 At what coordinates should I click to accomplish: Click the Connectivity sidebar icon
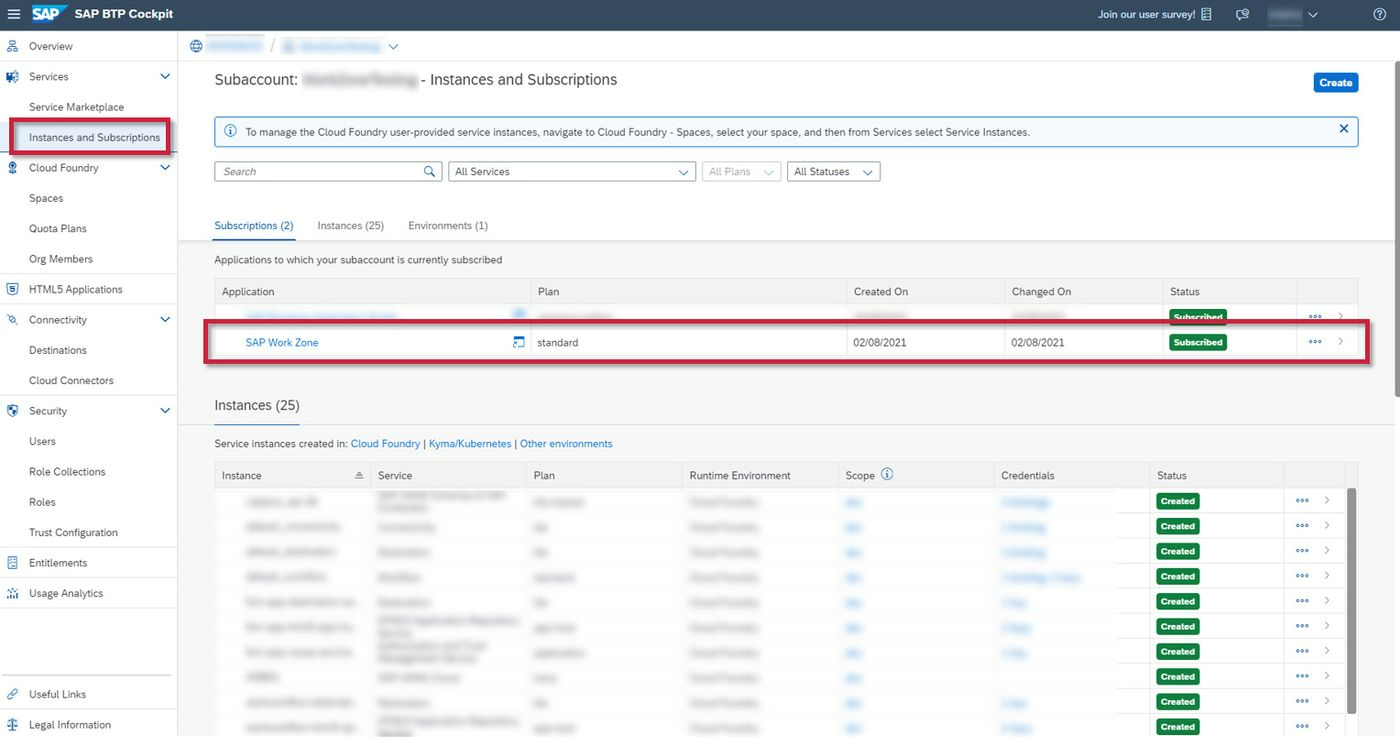pyautogui.click(x=12, y=320)
